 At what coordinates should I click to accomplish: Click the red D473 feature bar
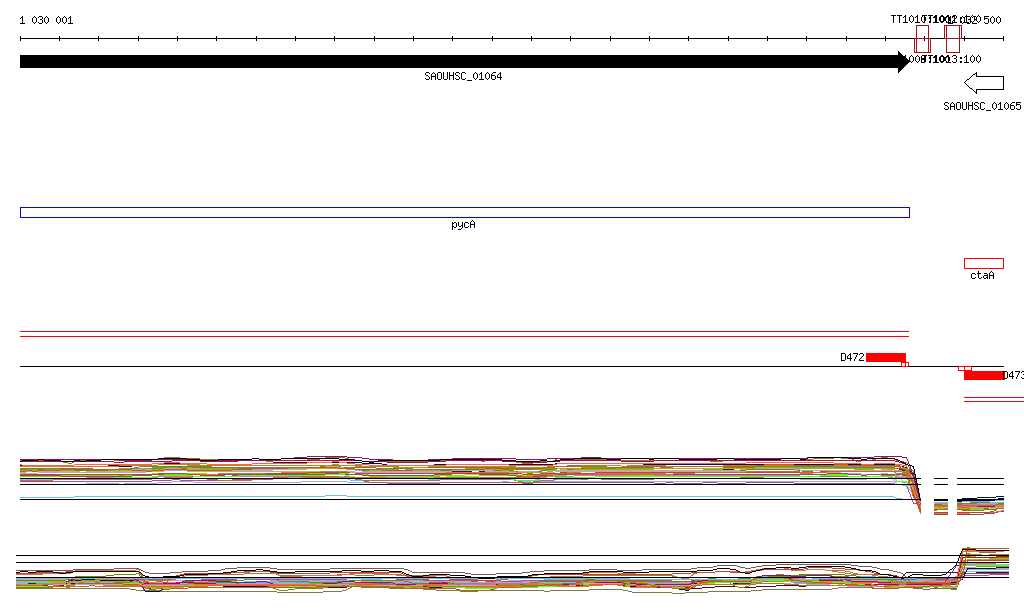[984, 375]
